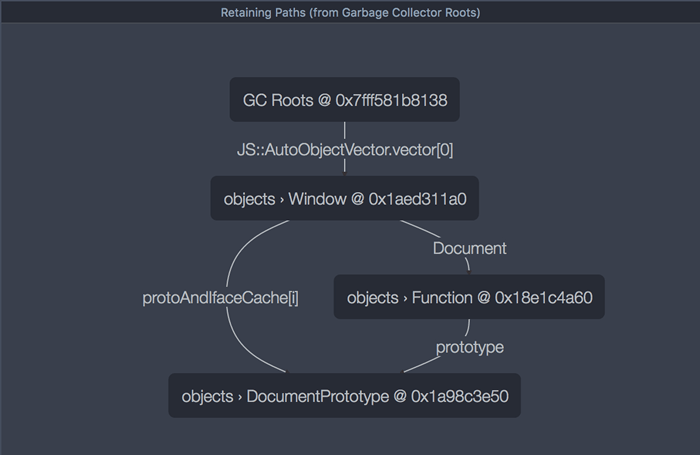Click the 'objects' prefix in the Window node
The height and width of the screenshot is (455, 700).
249,199
